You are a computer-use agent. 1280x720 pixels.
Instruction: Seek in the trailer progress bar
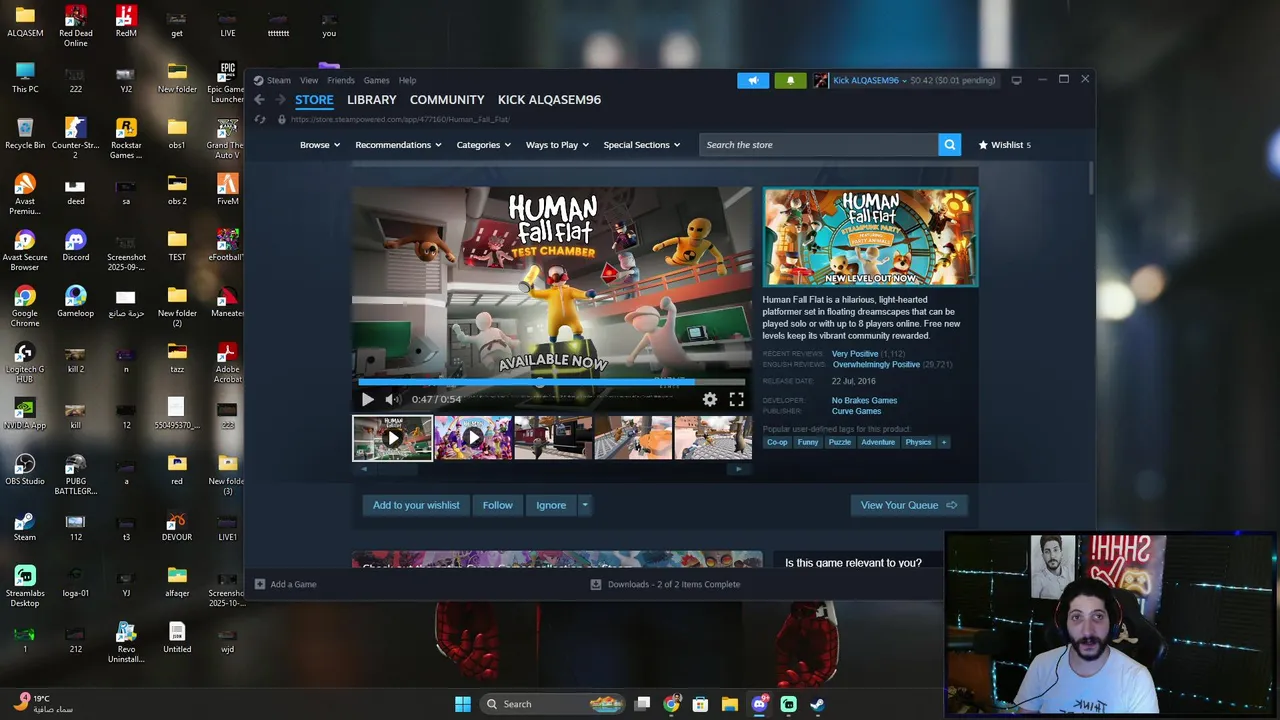[551, 382]
